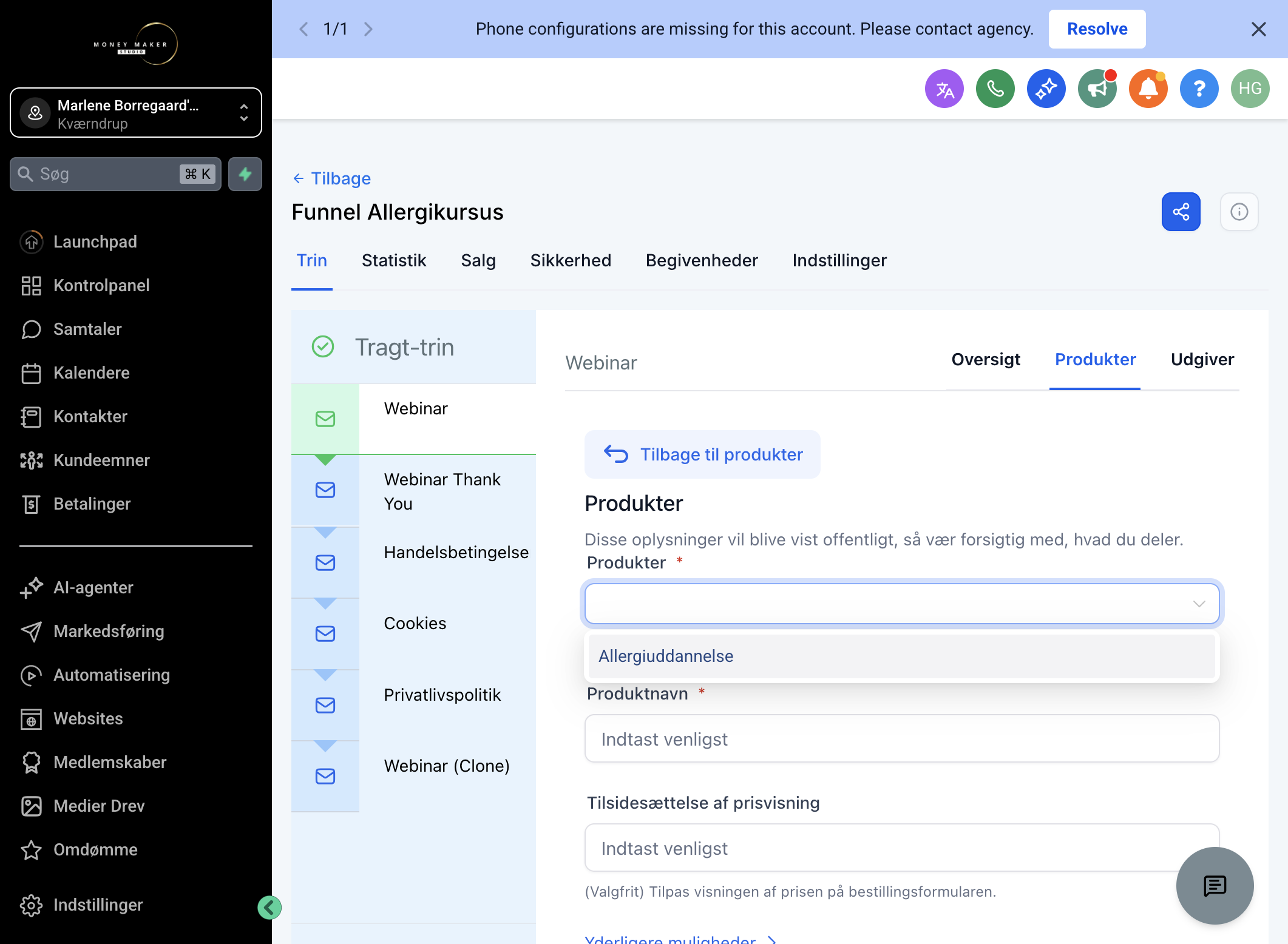Select the Webinar (Clone) step

(x=413, y=776)
